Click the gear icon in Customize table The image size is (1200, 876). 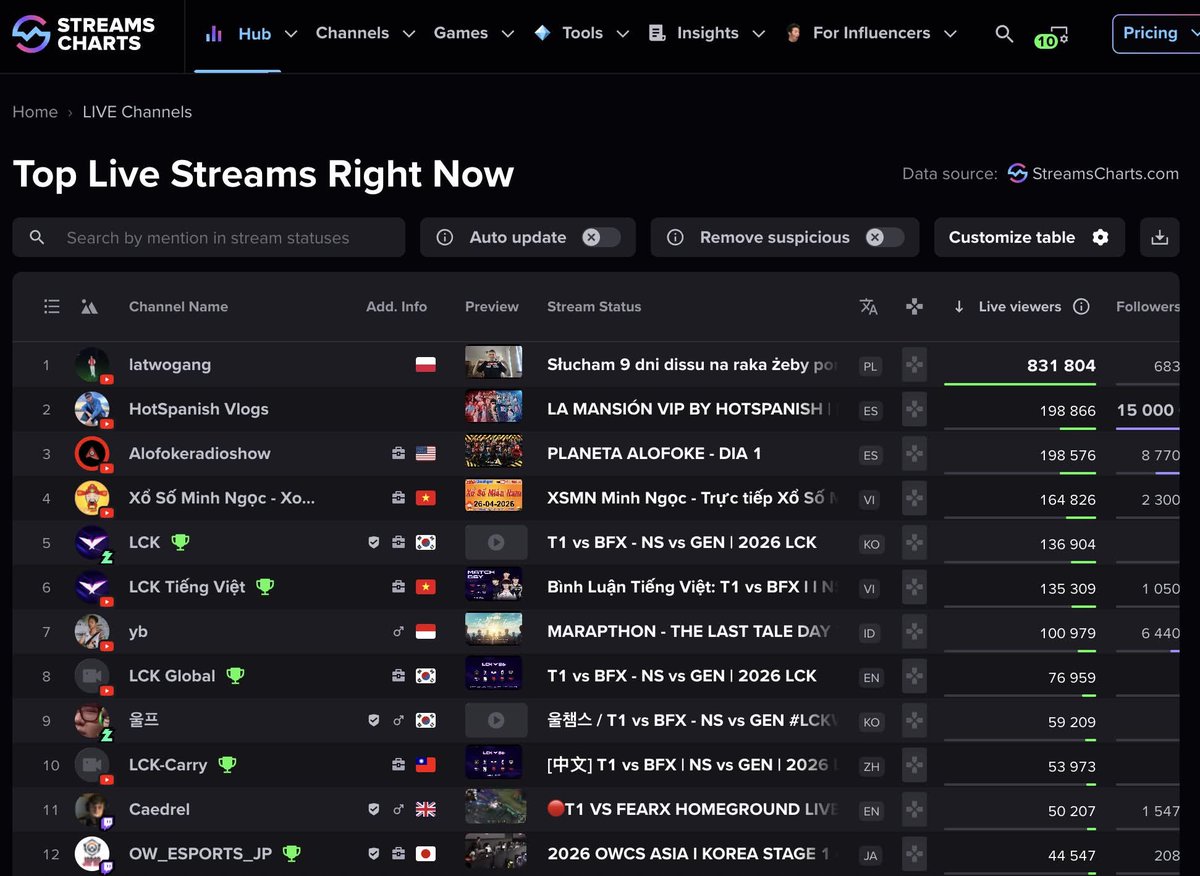coord(1100,237)
